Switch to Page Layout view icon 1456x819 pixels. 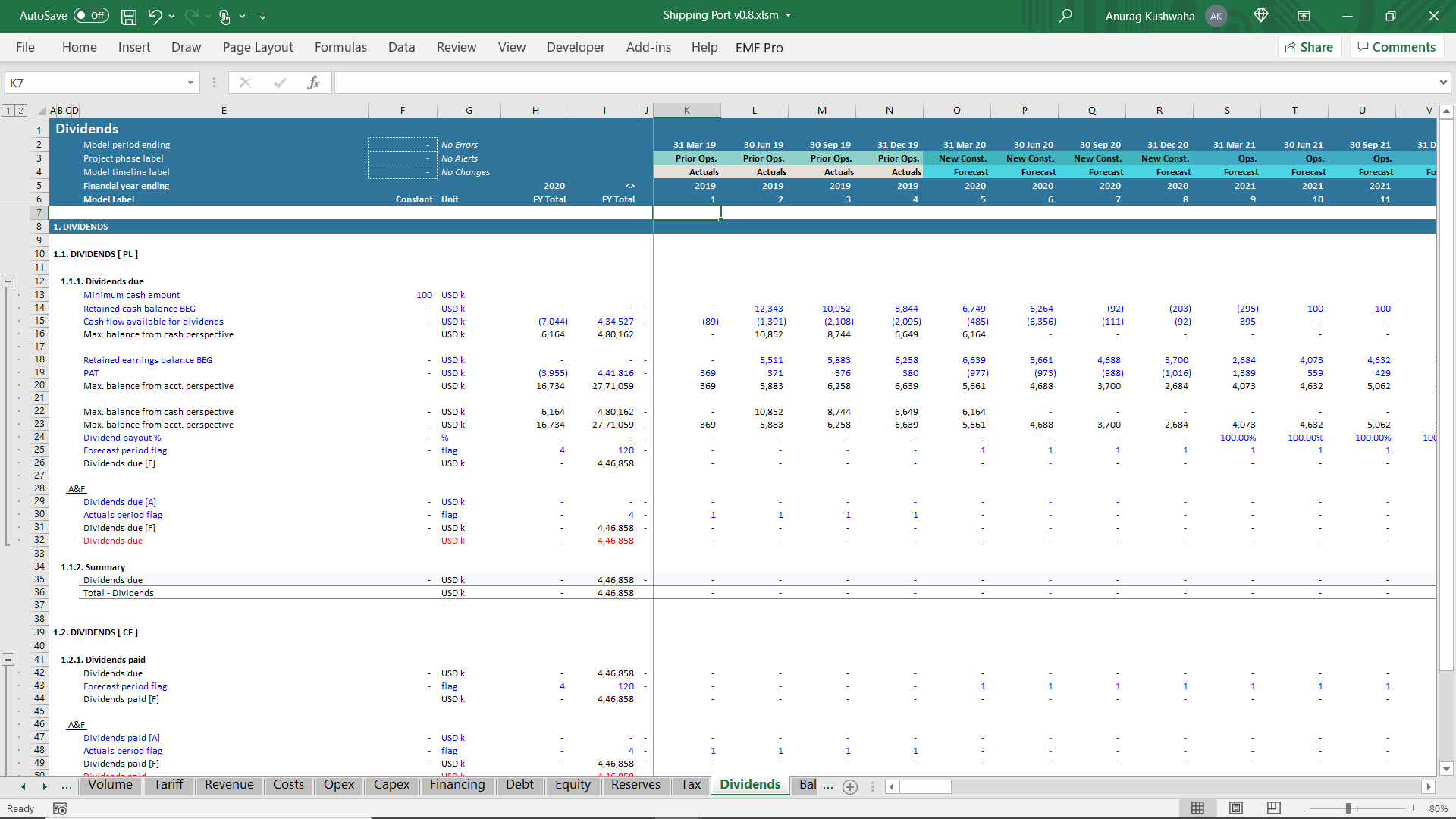tap(1236, 808)
